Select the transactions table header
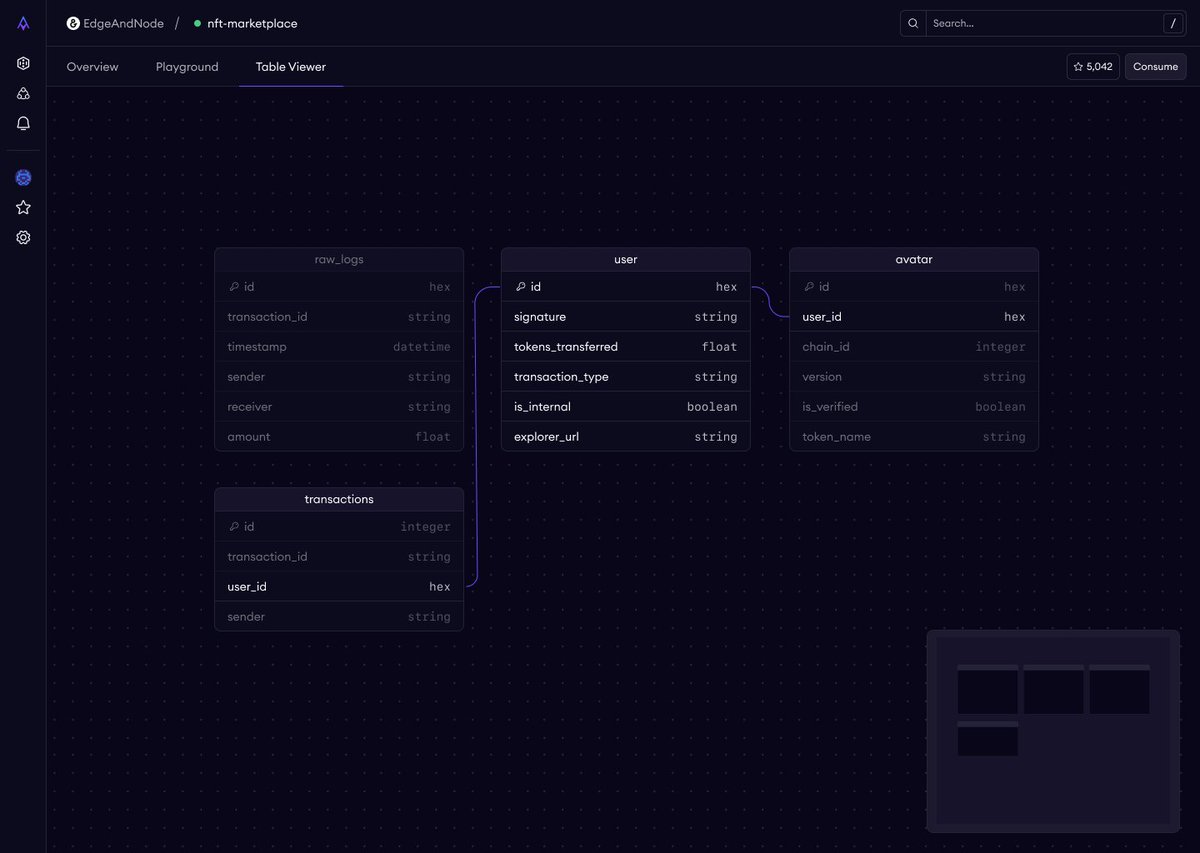 click(339, 499)
